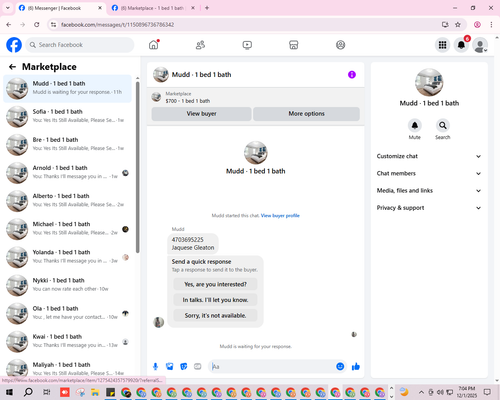Expand the Customize chat section
500x400 pixels.
[429, 156]
